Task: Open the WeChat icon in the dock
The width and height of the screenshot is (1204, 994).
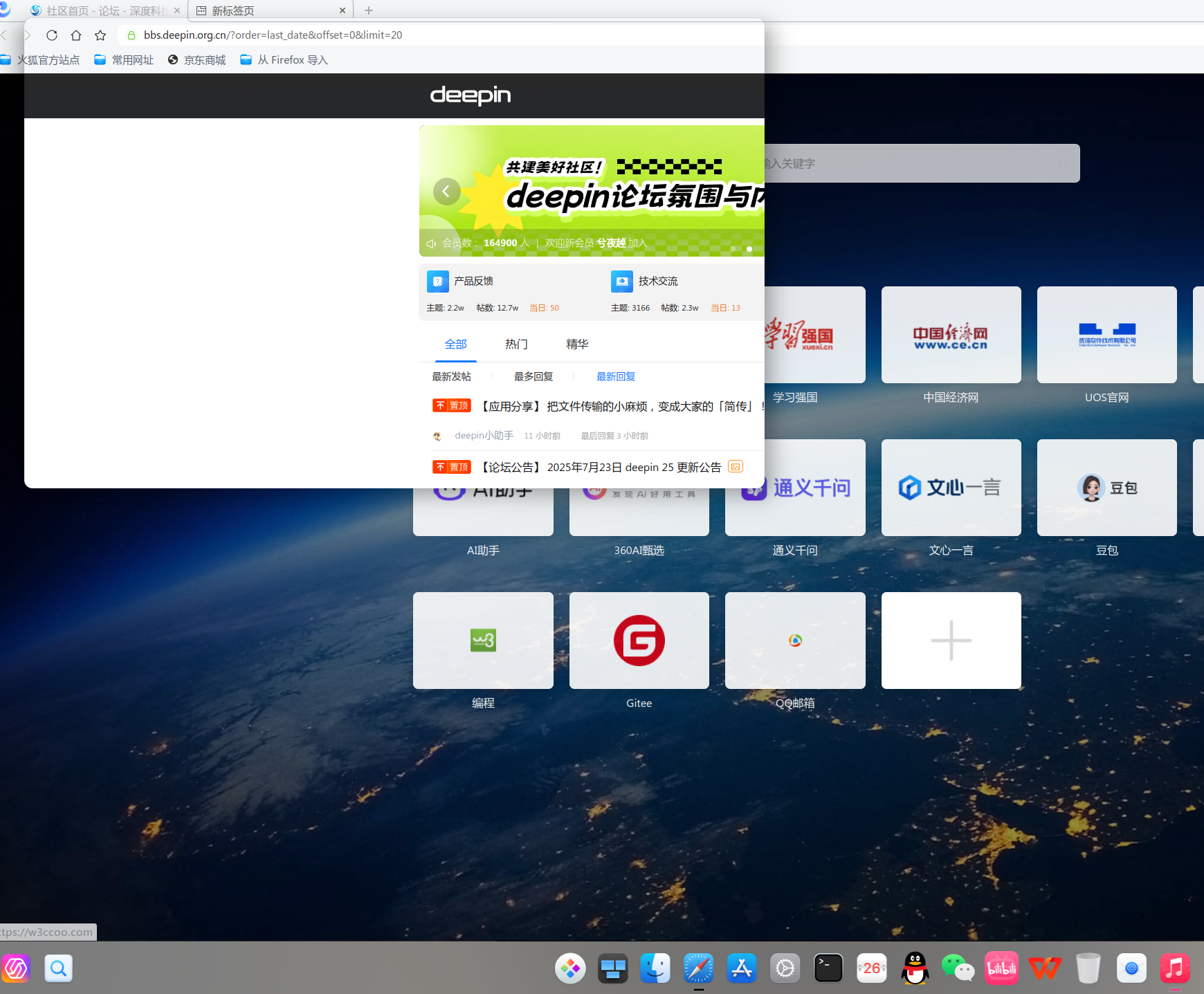Action: tap(958, 968)
